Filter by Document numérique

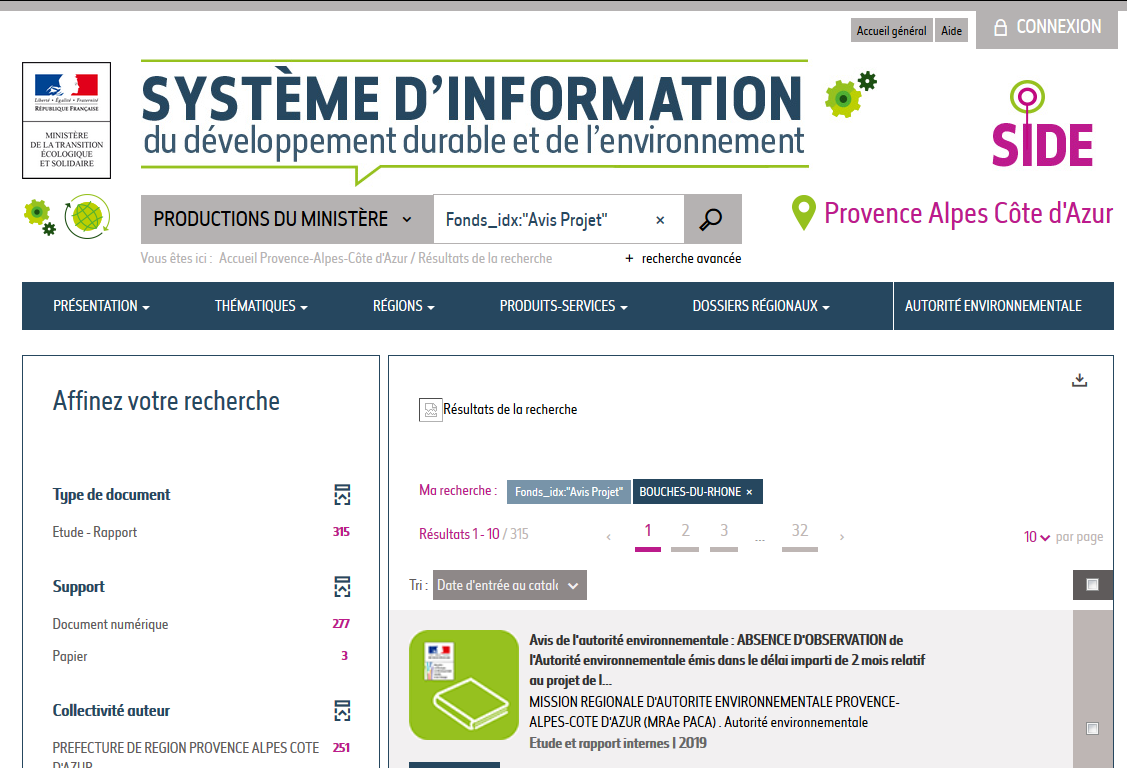point(110,625)
